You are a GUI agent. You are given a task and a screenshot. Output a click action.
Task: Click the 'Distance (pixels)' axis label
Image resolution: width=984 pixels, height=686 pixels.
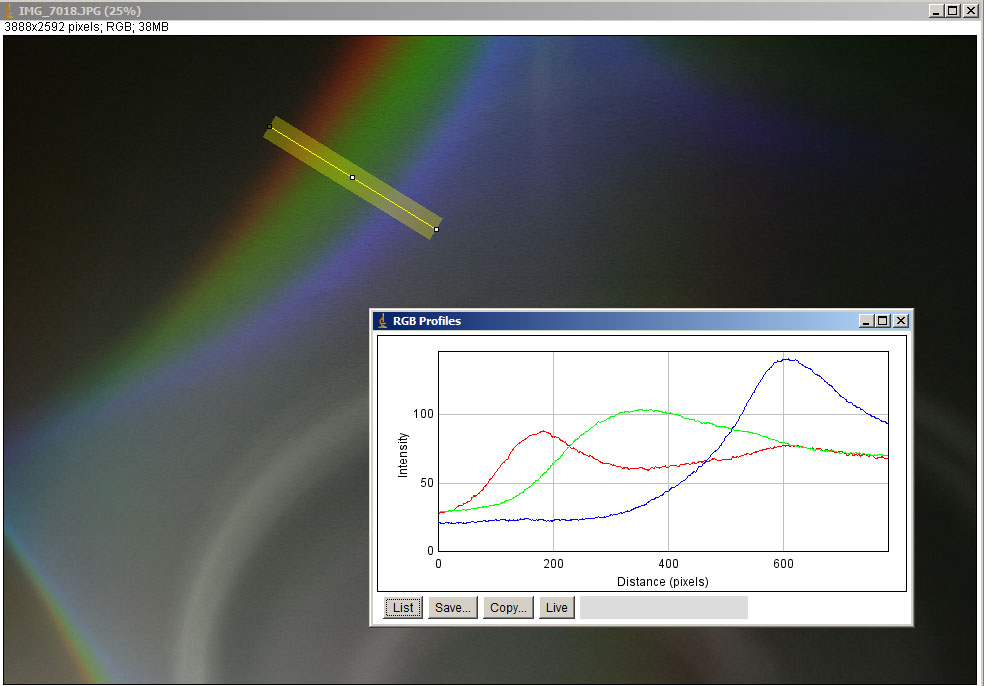click(x=663, y=582)
